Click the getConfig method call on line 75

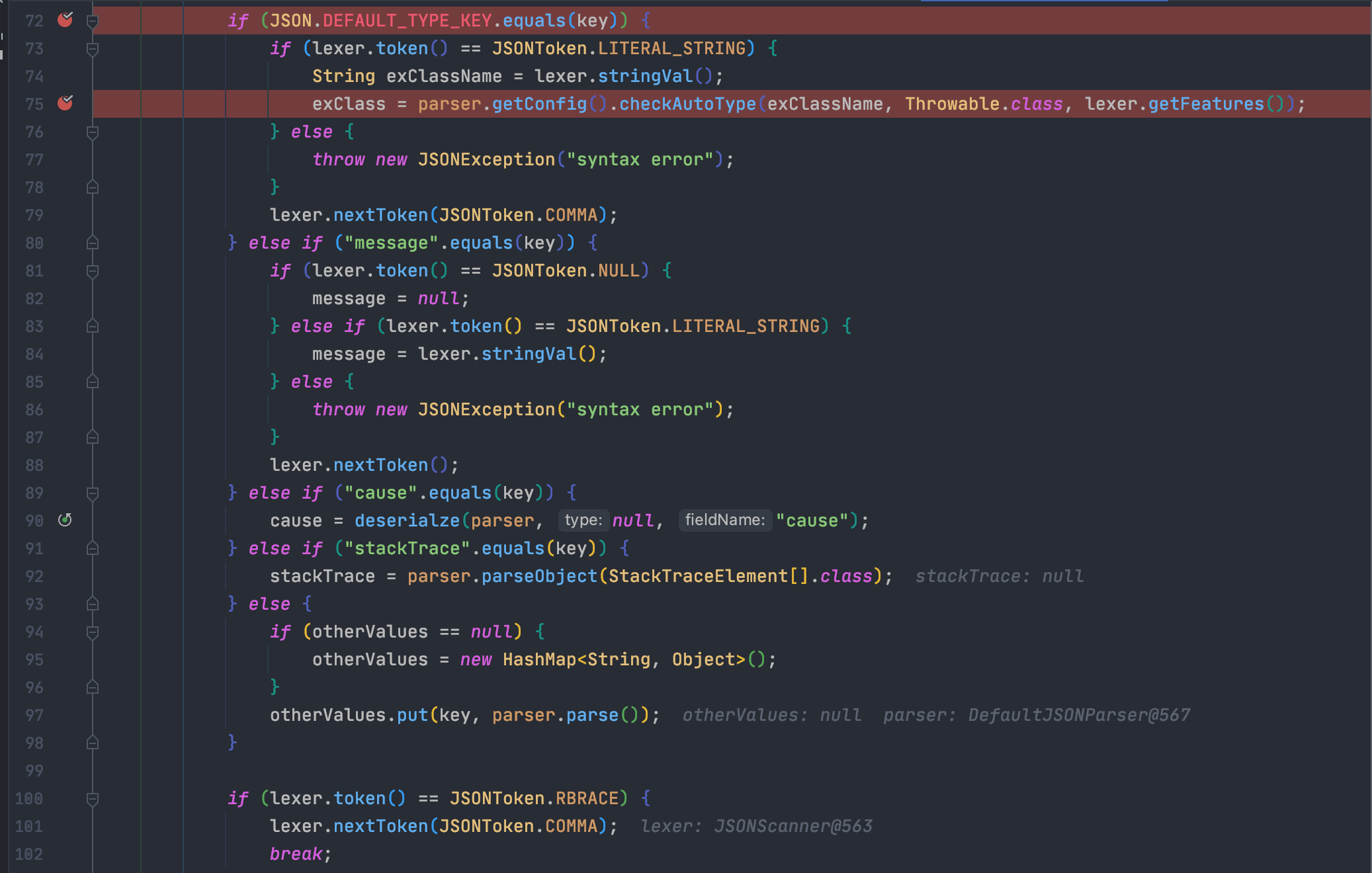point(539,104)
